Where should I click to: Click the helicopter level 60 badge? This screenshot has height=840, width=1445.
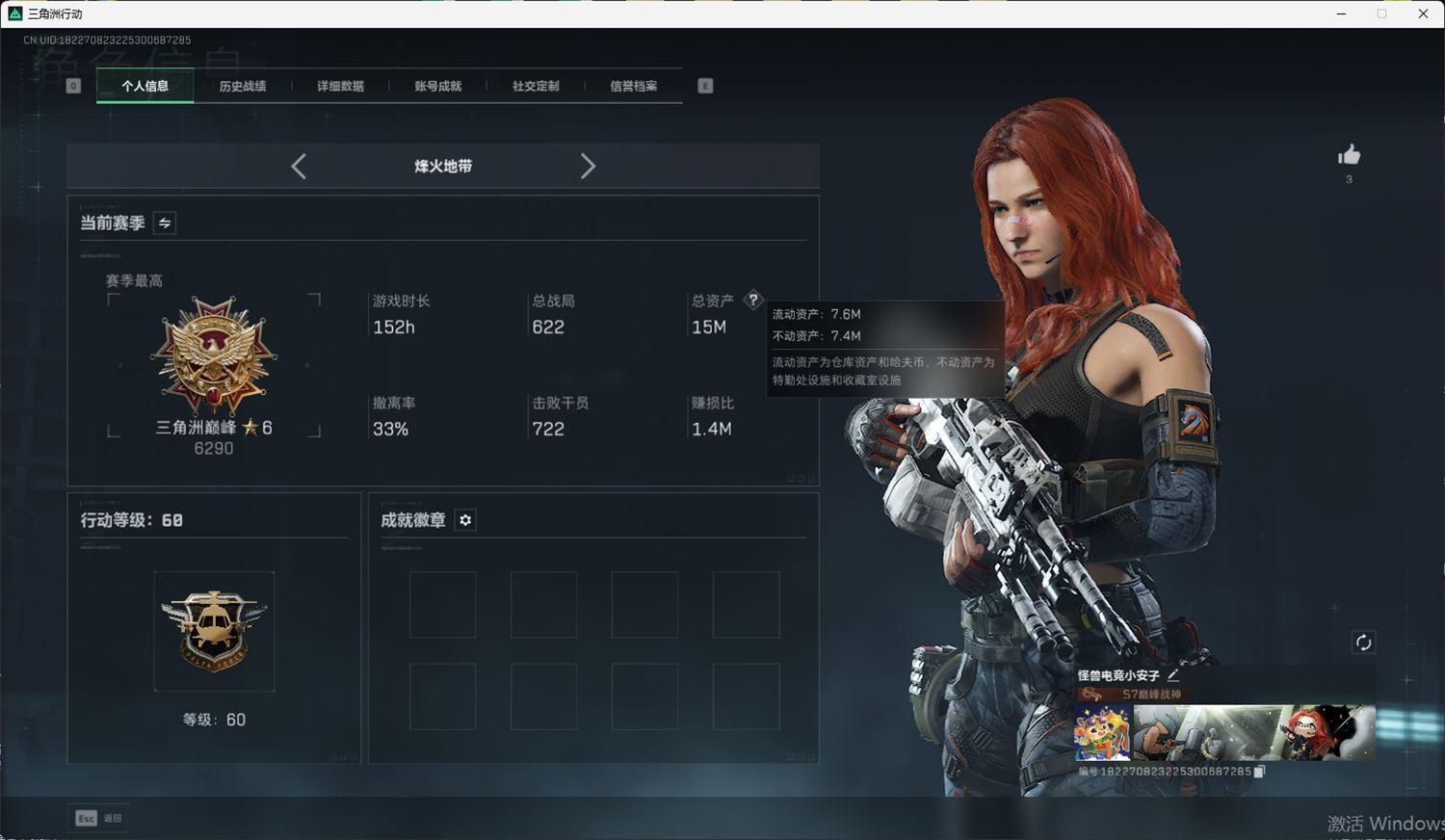tap(214, 631)
